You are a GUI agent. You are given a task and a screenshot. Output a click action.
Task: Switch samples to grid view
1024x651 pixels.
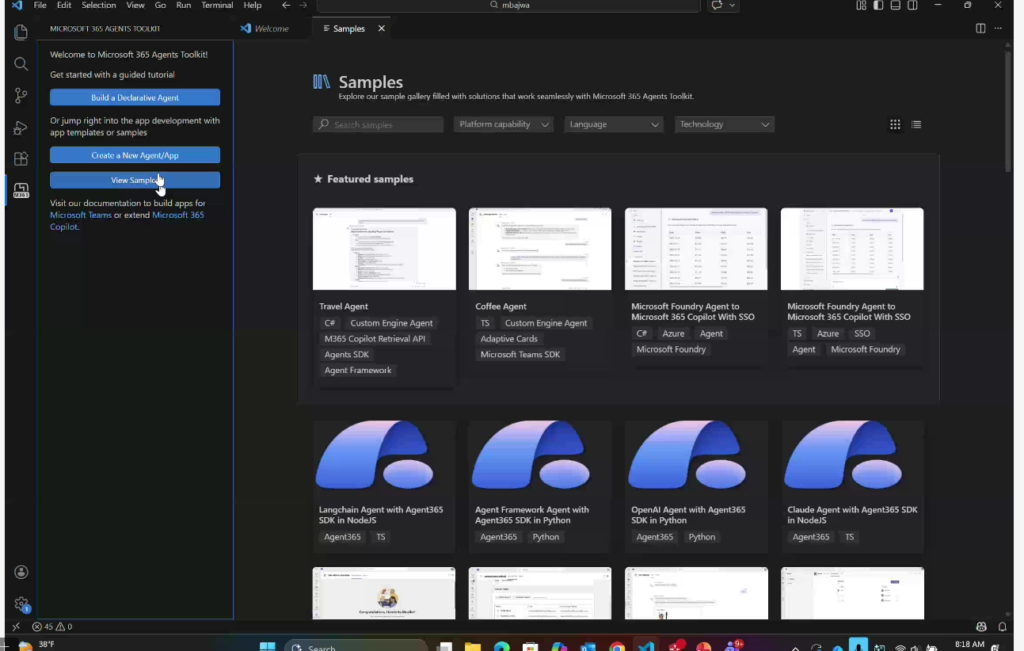coord(895,125)
